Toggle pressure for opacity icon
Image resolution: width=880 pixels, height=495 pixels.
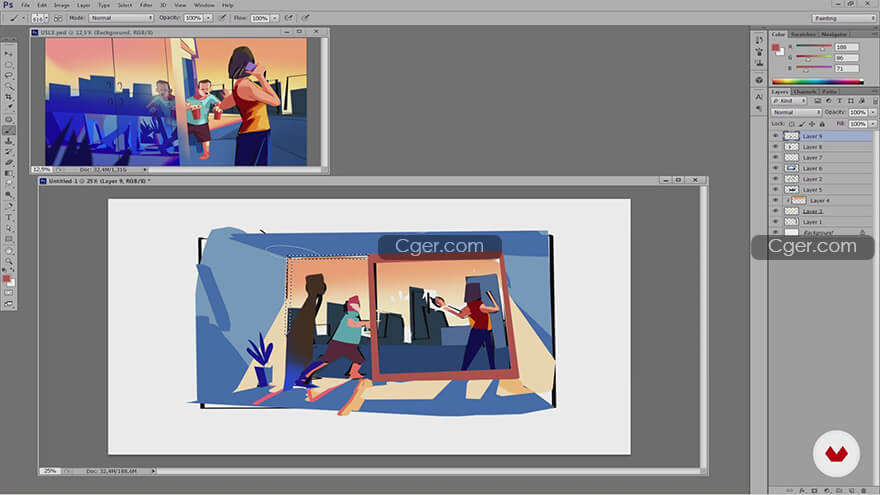[x=222, y=18]
